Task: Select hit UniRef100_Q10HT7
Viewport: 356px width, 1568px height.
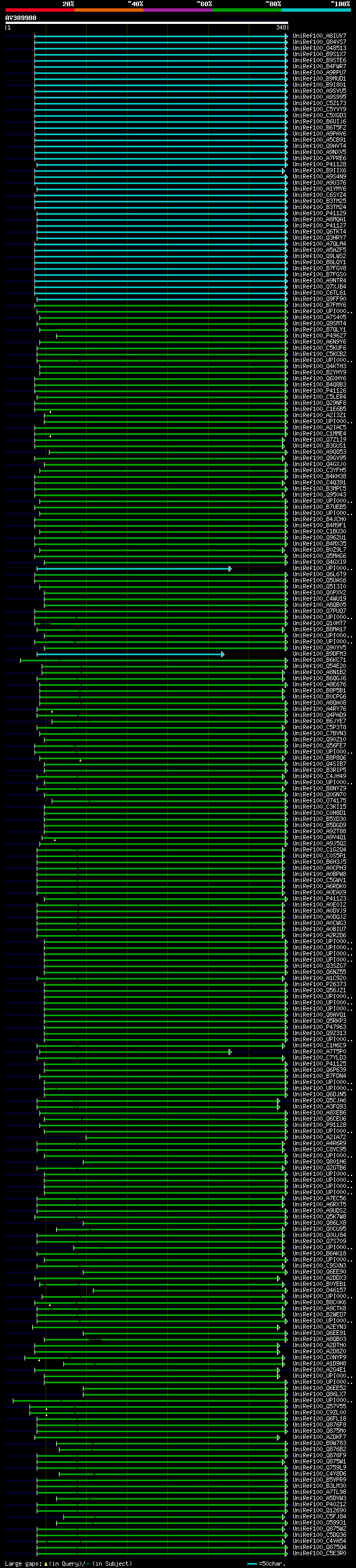Action: [x=319, y=624]
